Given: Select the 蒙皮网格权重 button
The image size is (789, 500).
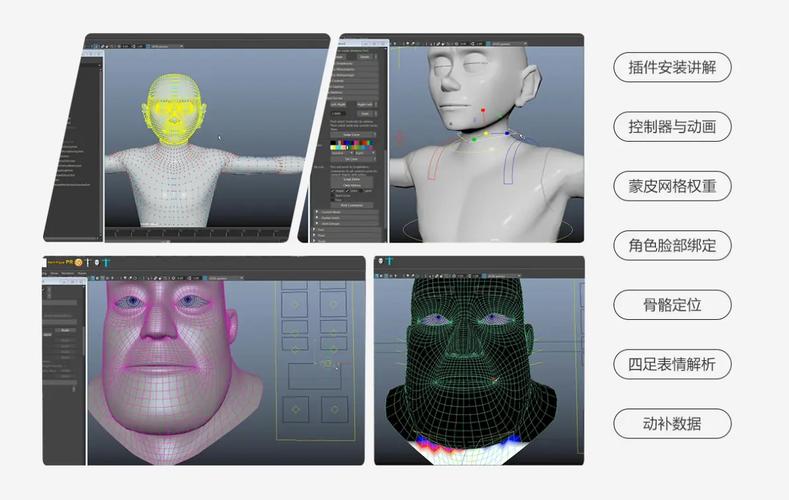Looking at the screenshot, I should 672,186.
